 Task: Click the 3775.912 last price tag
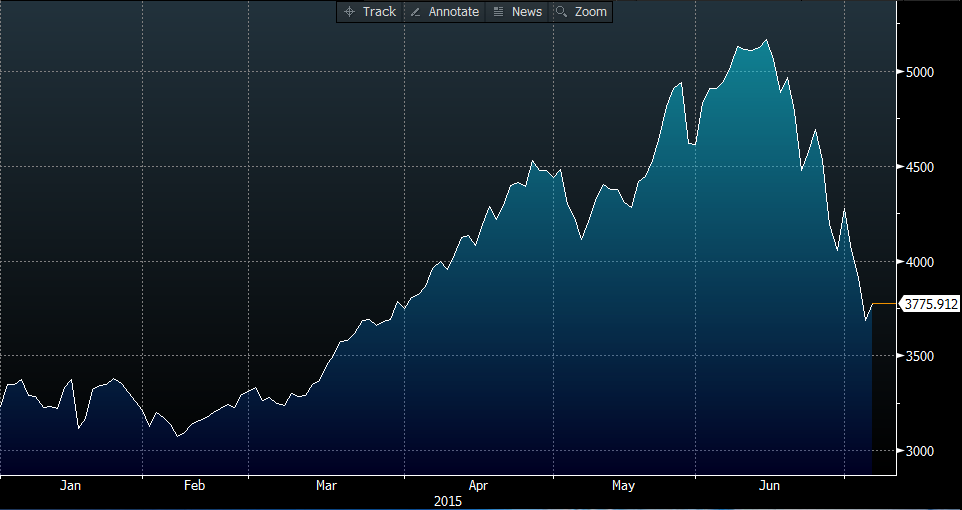coord(929,304)
